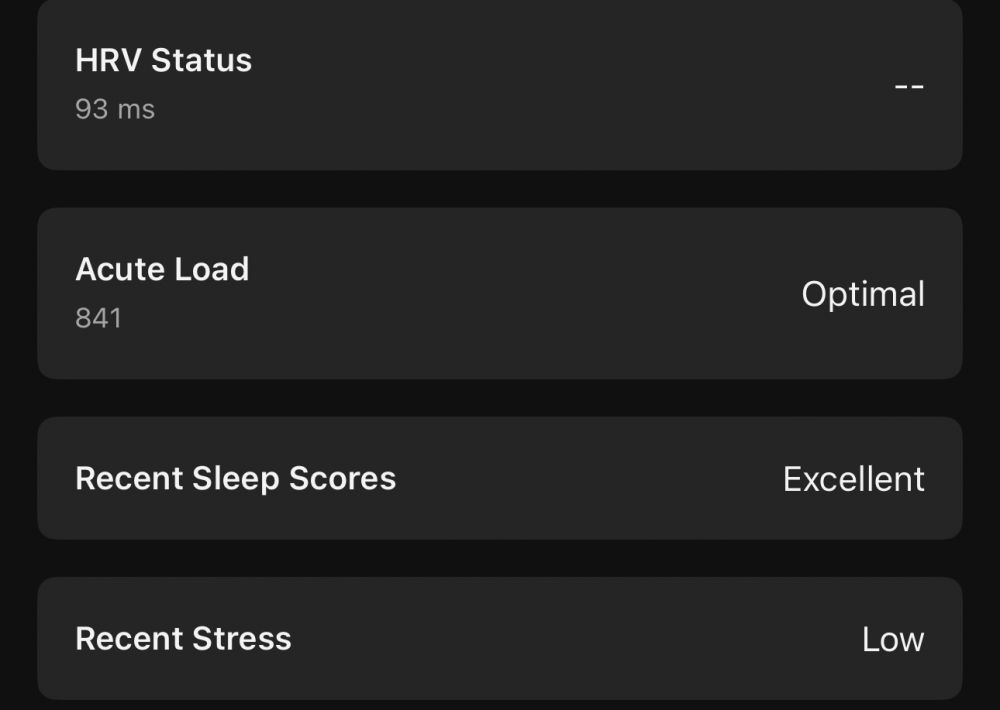Click the Excellent sleep rating label
Viewport: 1000px width, 710px height.
853,479
